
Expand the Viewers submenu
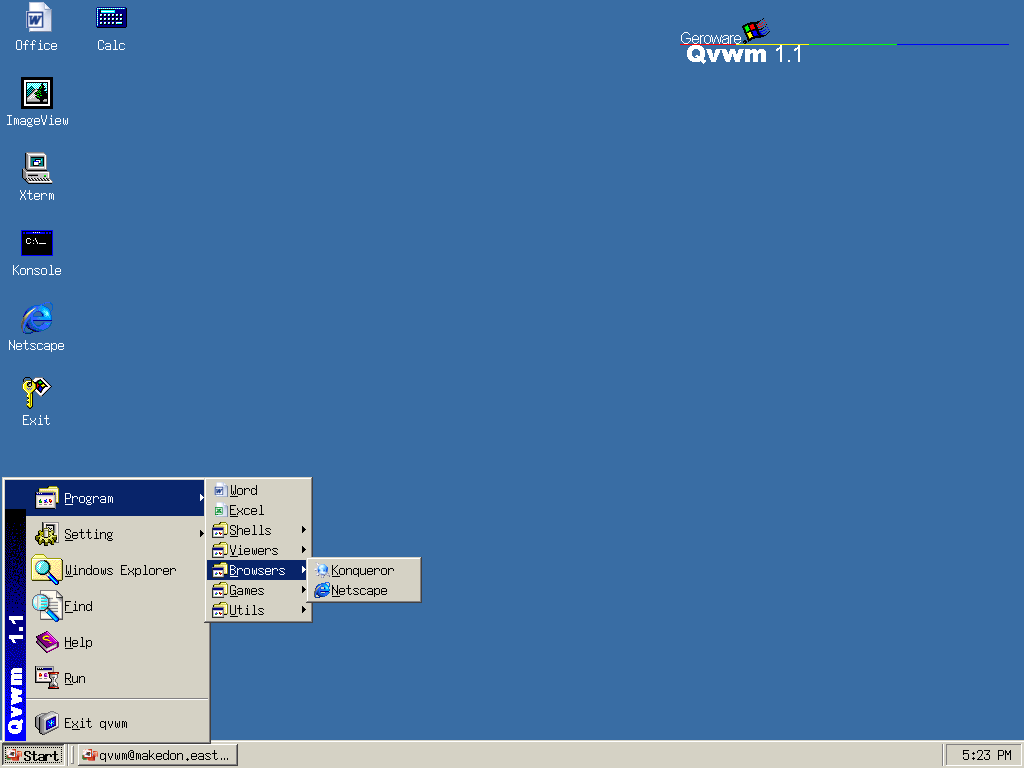click(x=259, y=550)
